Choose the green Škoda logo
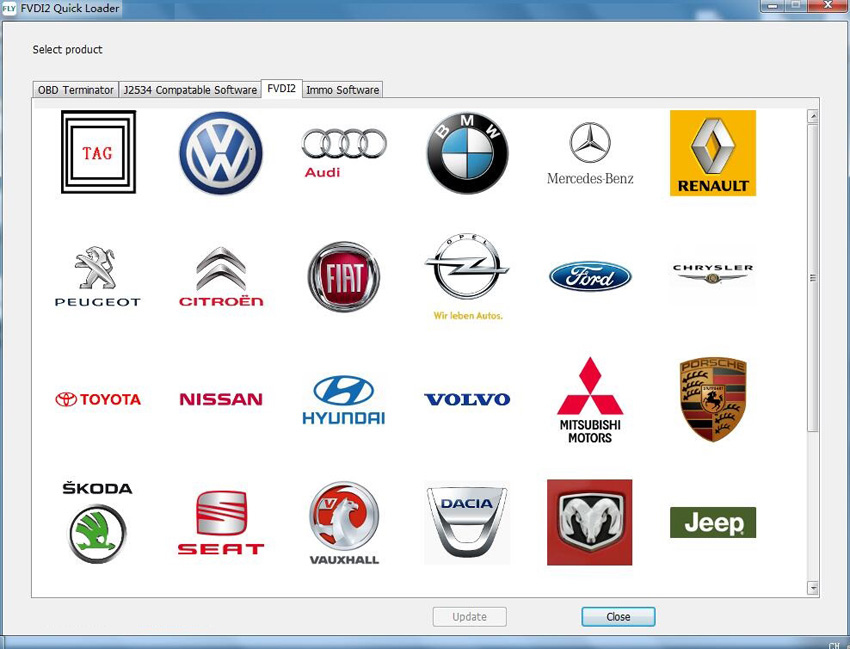 tap(98, 522)
